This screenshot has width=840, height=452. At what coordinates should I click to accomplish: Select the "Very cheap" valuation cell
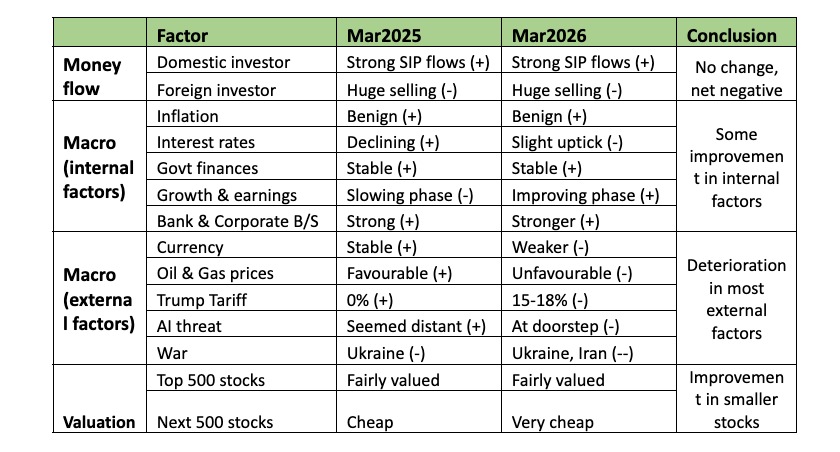(551, 421)
